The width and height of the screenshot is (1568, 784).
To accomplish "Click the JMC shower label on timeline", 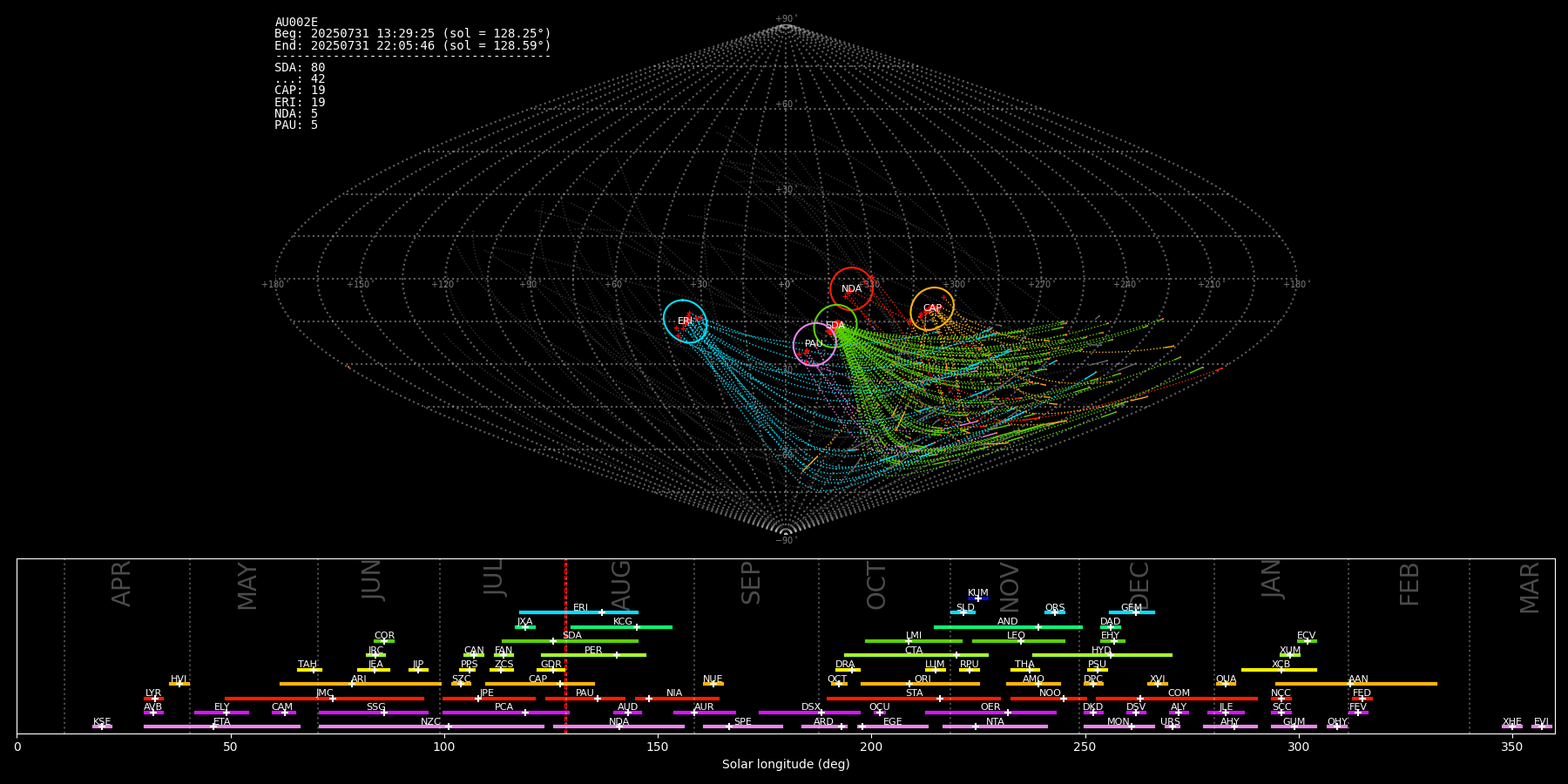I will tap(324, 693).
